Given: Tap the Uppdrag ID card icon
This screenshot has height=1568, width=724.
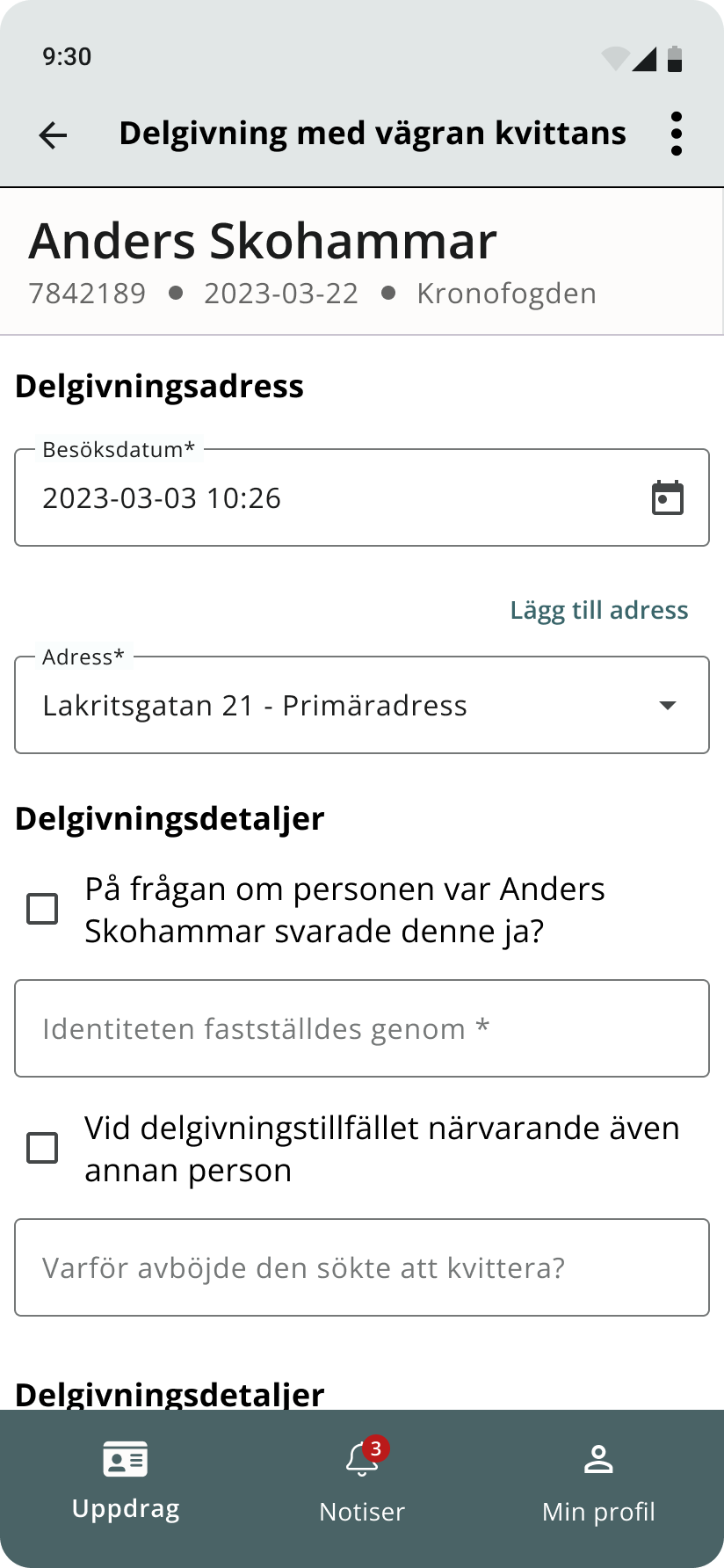Looking at the screenshot, I should (126, 1460).
